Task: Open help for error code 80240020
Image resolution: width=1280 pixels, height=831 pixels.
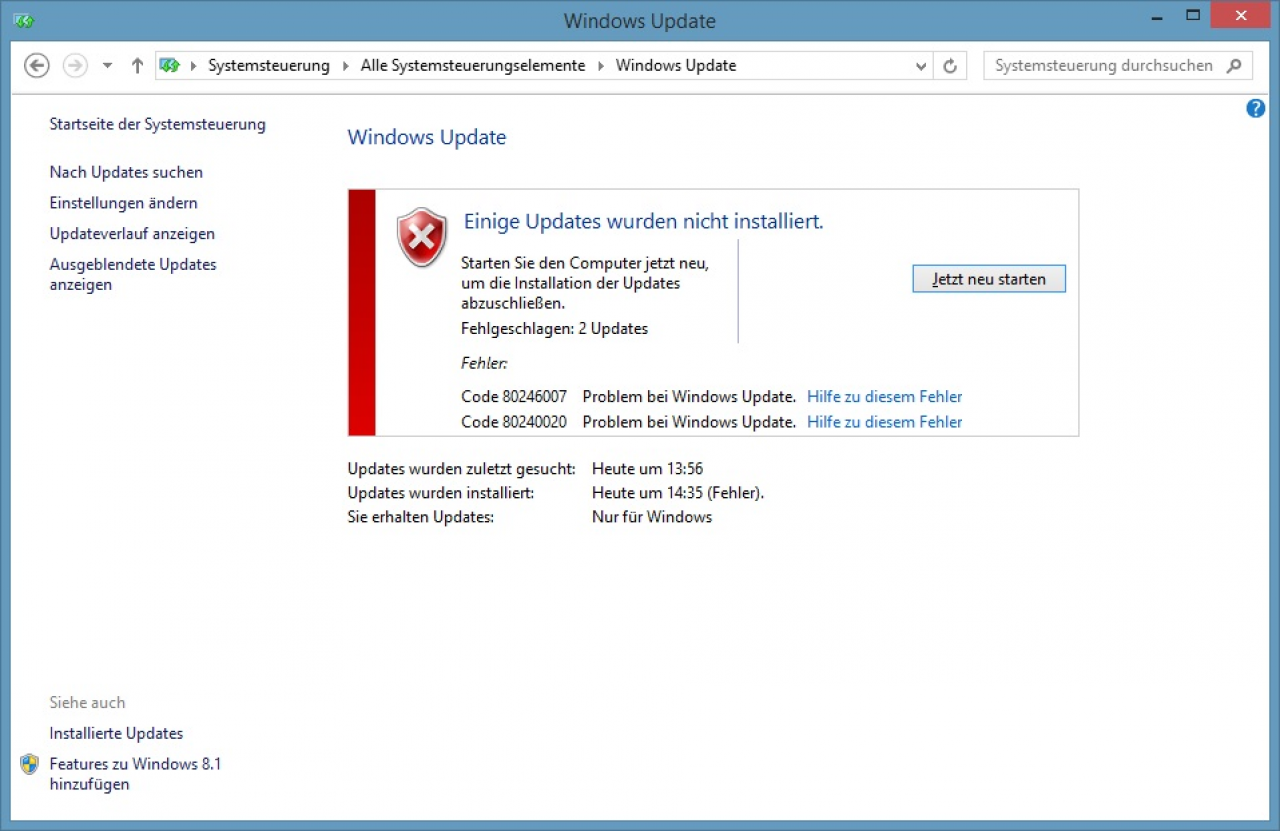Action: coord(885,422)
